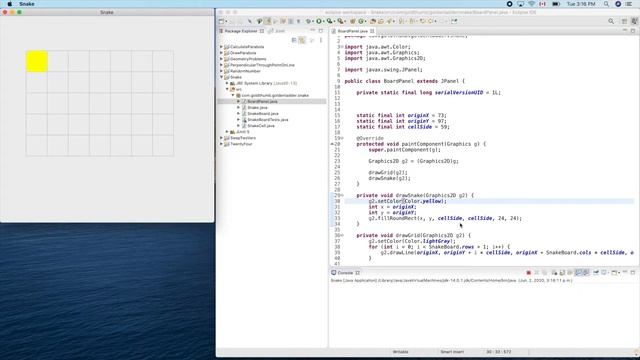Click the Open Perspective icon
This screenshot has width=640, height=360.
point(624,21)
